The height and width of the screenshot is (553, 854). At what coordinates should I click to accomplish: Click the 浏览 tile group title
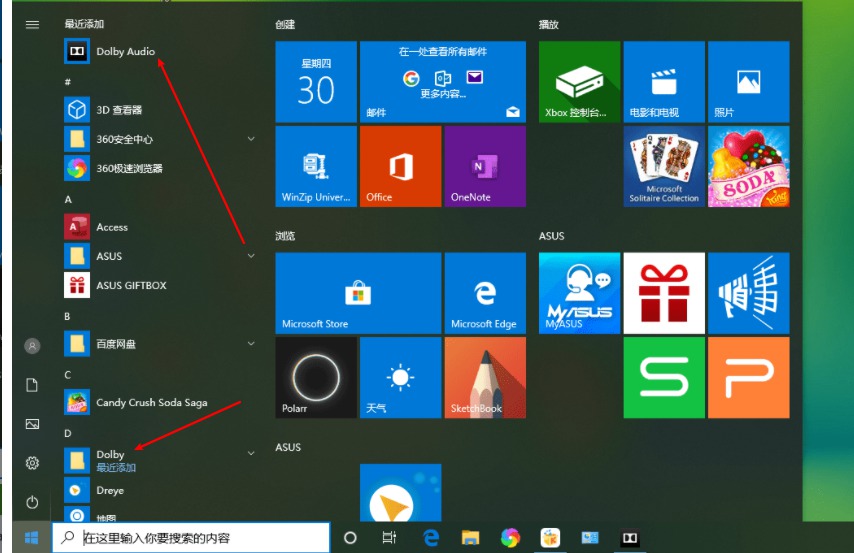pos(285,236)
